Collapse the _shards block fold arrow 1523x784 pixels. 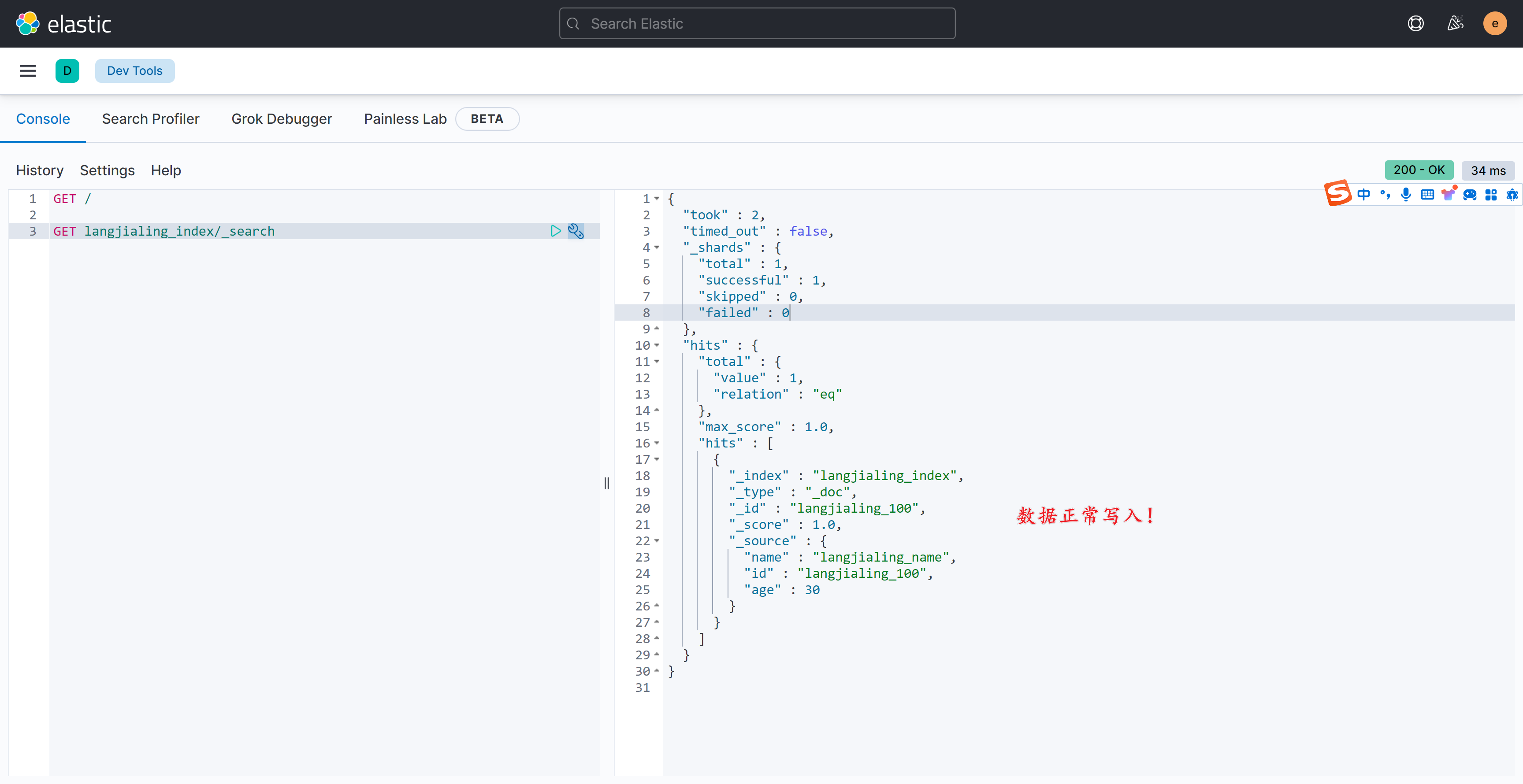[657, 248]
